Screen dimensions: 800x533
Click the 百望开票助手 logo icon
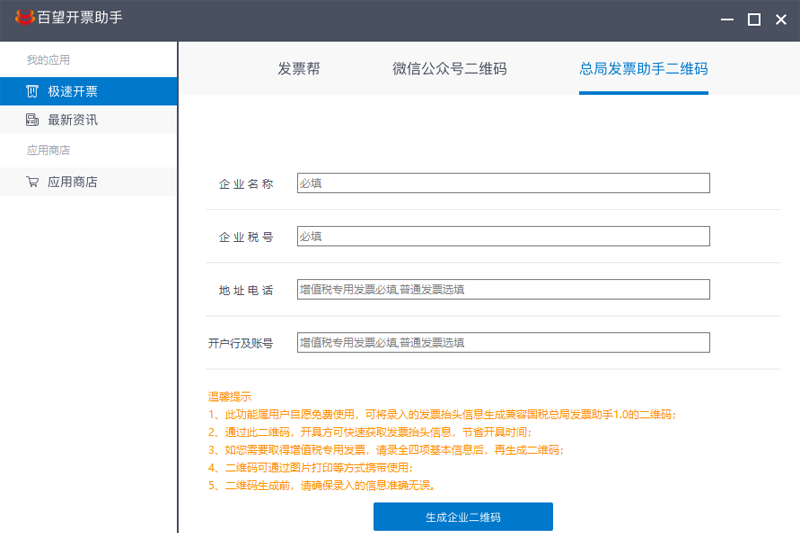click(24, 17)
